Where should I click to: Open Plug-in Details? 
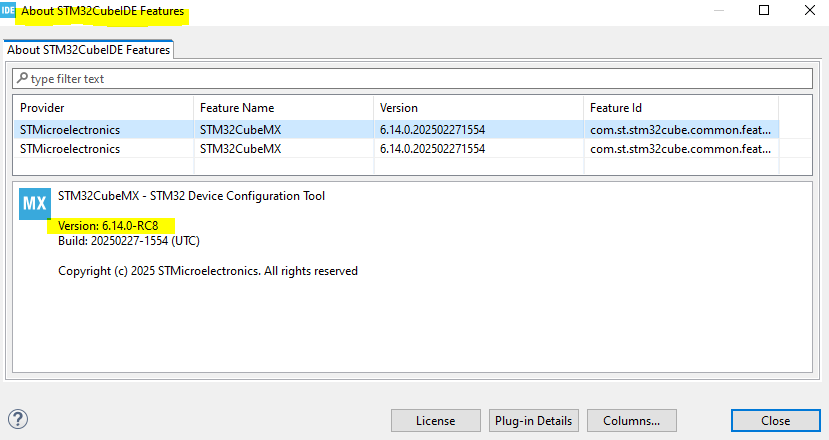click(x=534, y=420)
